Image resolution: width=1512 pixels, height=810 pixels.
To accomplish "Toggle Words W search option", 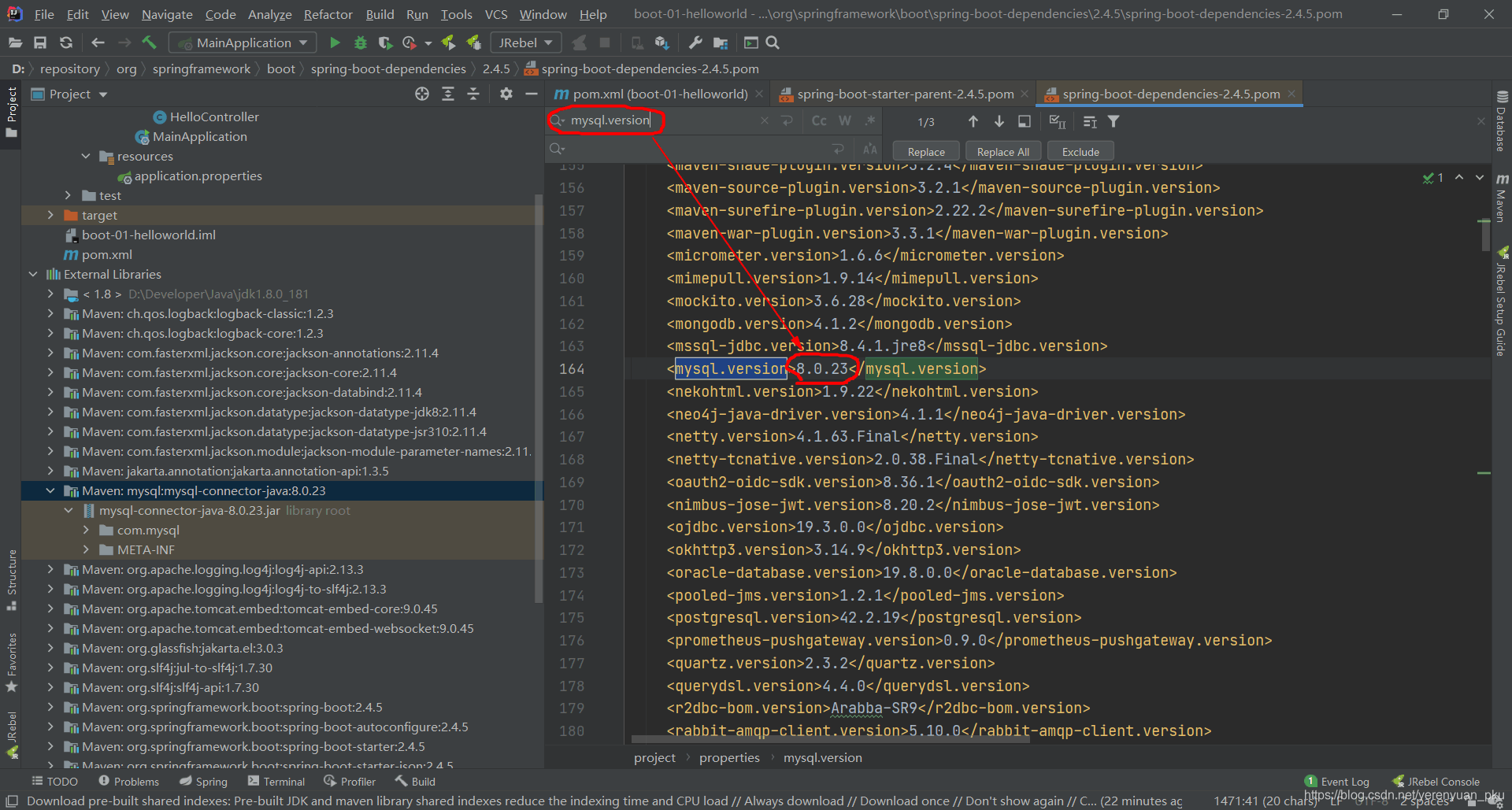I will (x=845, y=120).
